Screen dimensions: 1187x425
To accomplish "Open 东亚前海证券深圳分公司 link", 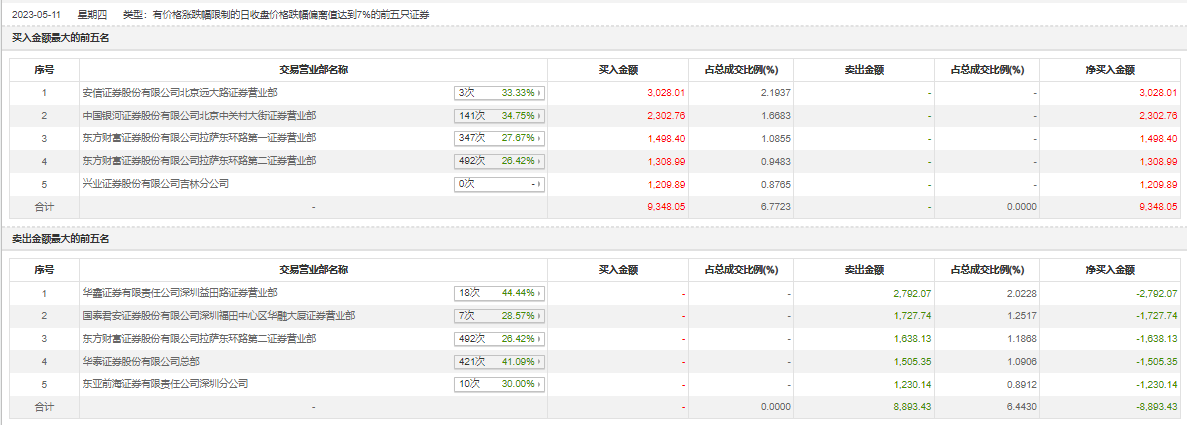I will [x=165, y=383].
